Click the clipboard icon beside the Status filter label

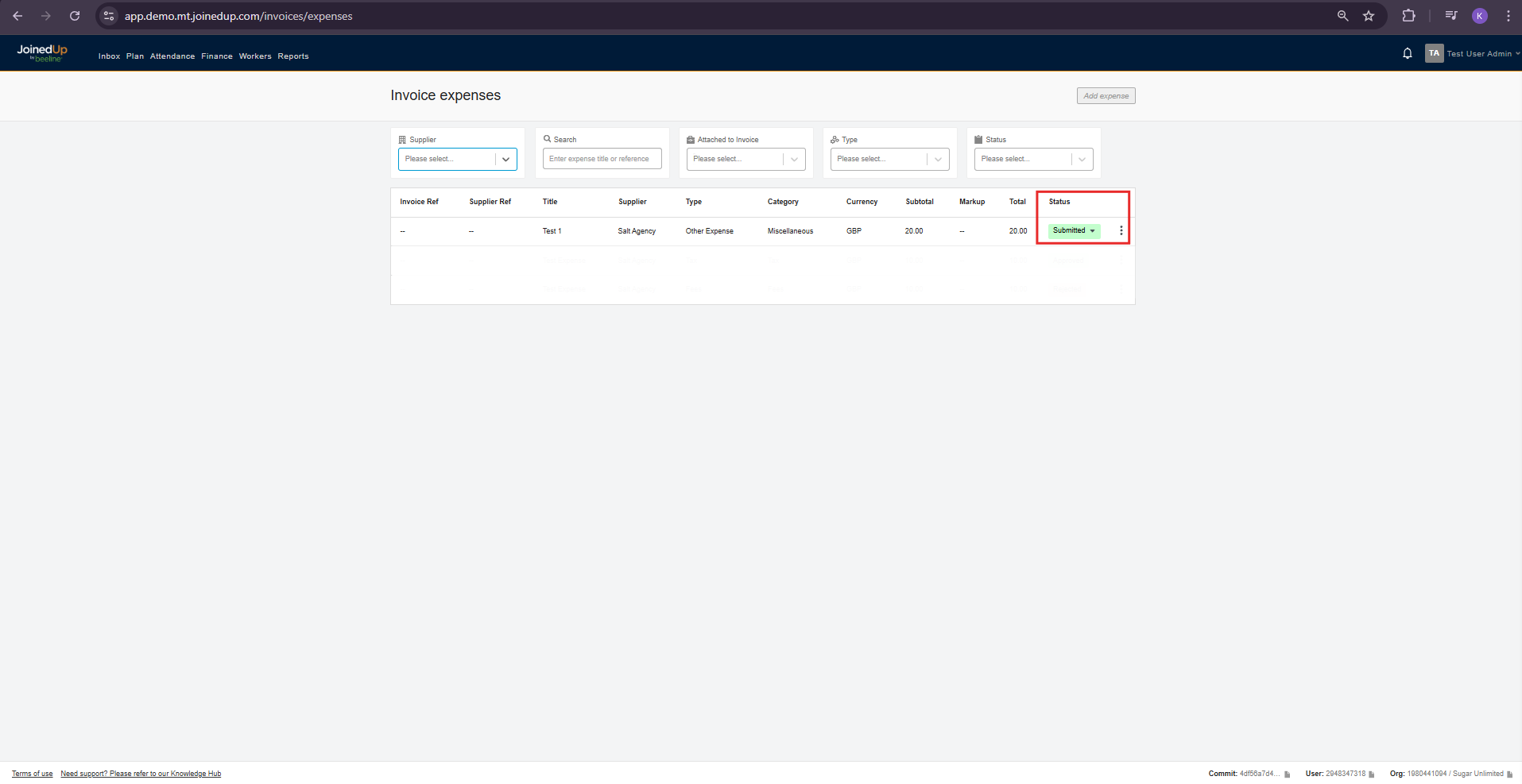[978, 139]
